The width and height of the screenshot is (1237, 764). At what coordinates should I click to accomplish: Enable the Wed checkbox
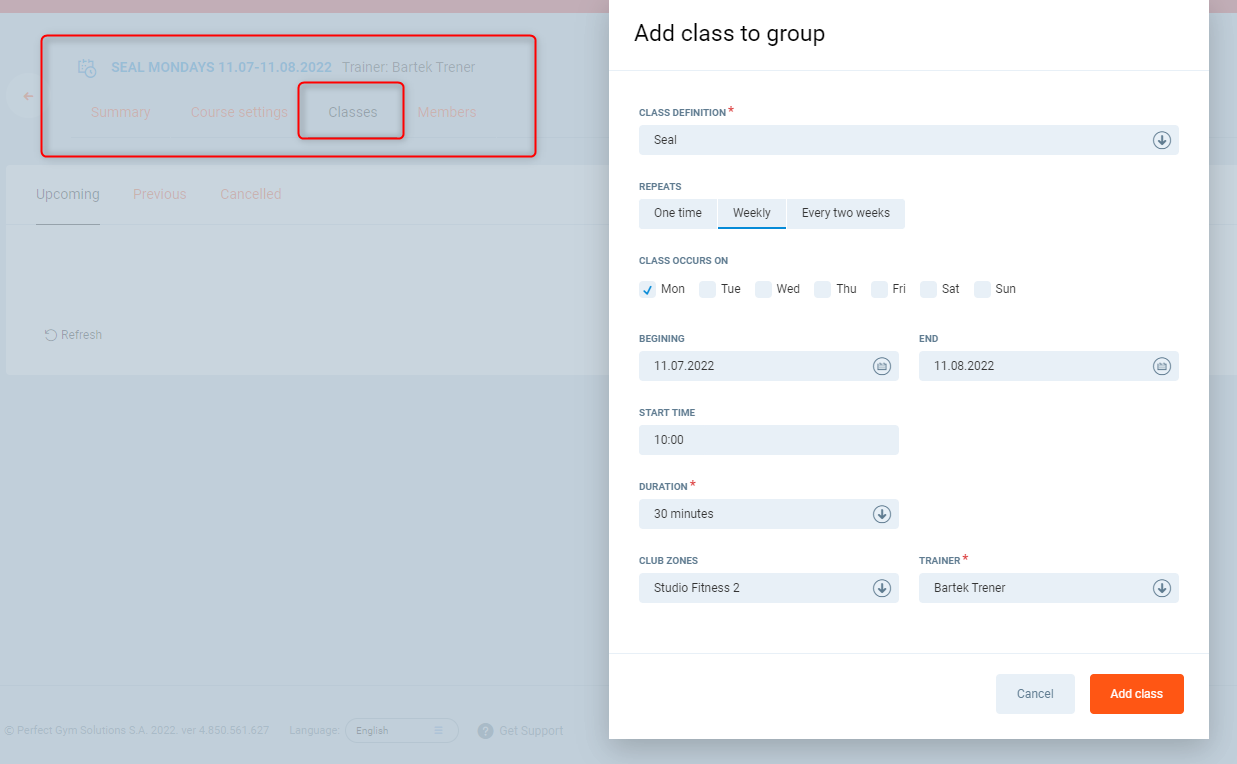(x=763, y=289)
